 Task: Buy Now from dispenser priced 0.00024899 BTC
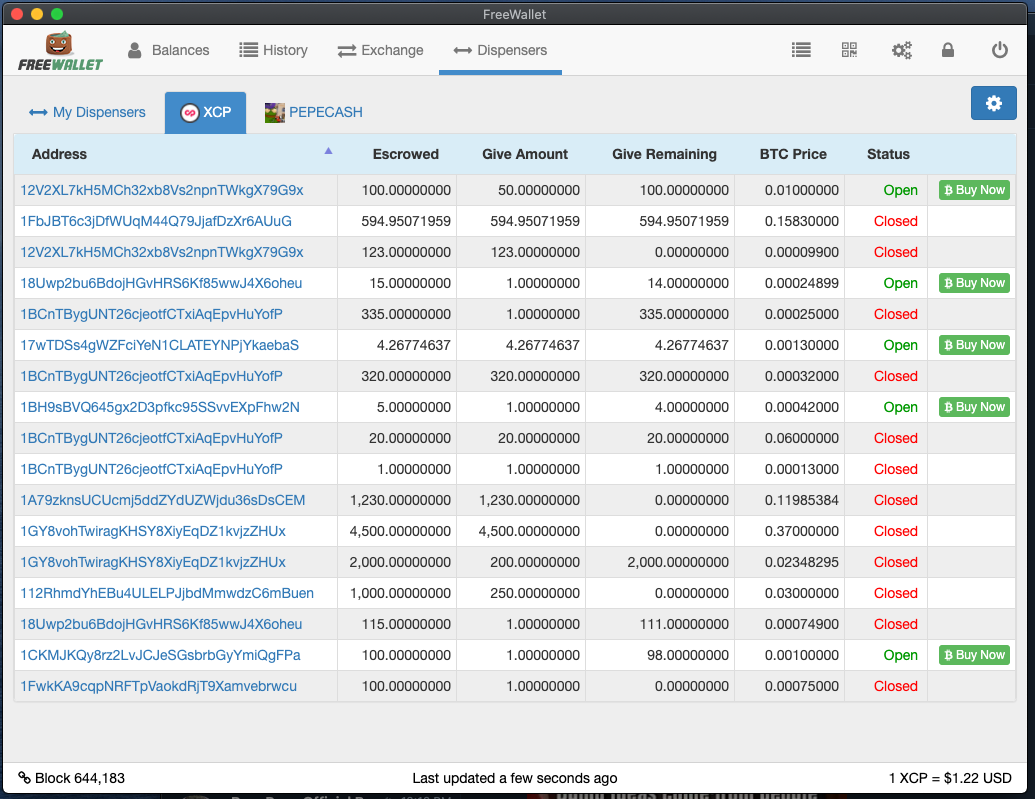tap(974, 283)
